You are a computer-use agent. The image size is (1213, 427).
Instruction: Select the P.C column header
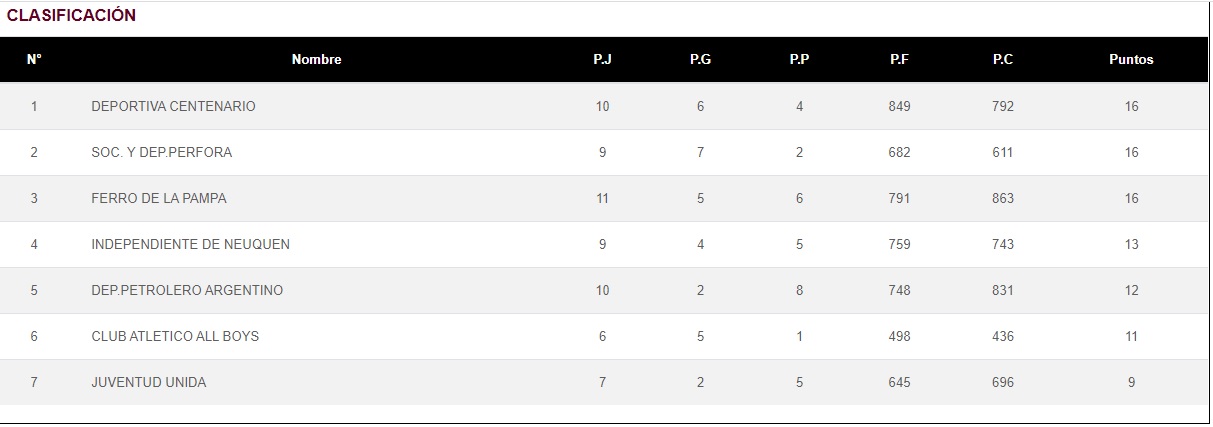click(1002, 60)
